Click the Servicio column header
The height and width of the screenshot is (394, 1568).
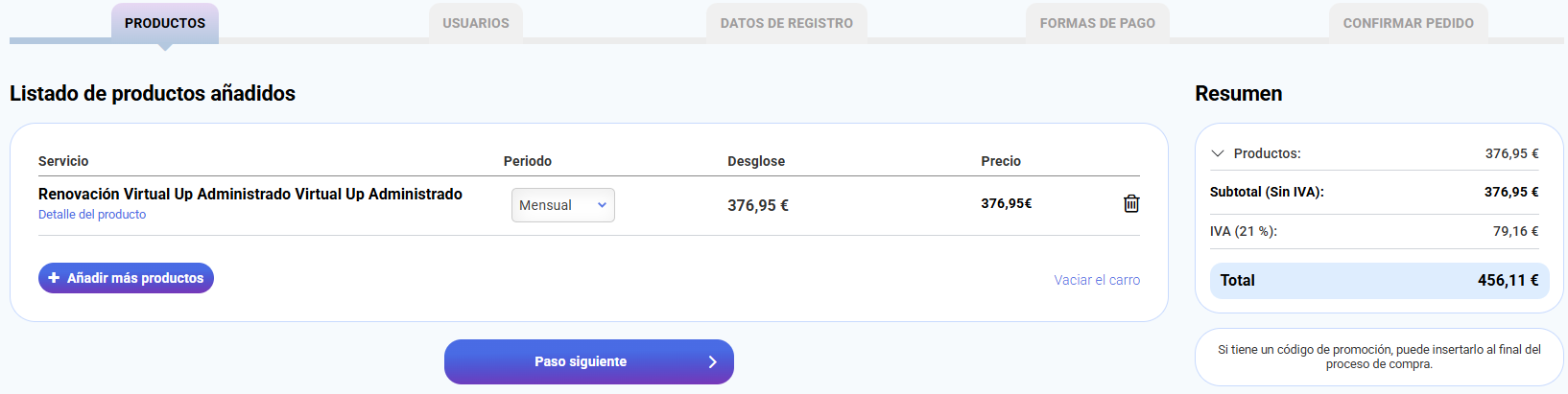click(63, 161)
